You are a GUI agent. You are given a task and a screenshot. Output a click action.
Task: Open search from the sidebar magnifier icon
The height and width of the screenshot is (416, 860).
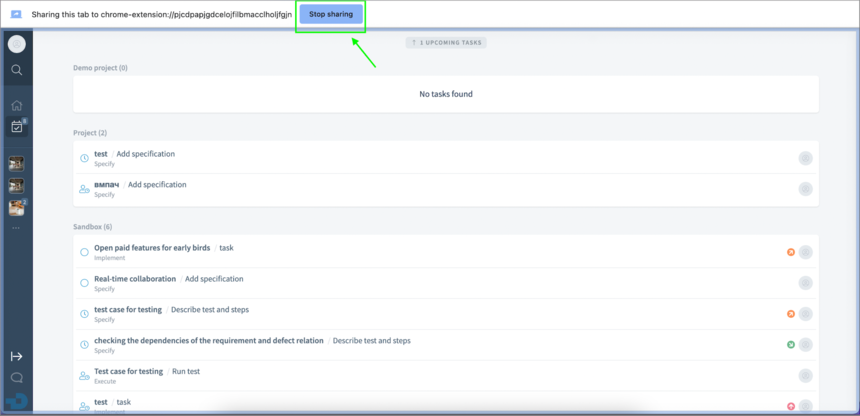[17, 70]
